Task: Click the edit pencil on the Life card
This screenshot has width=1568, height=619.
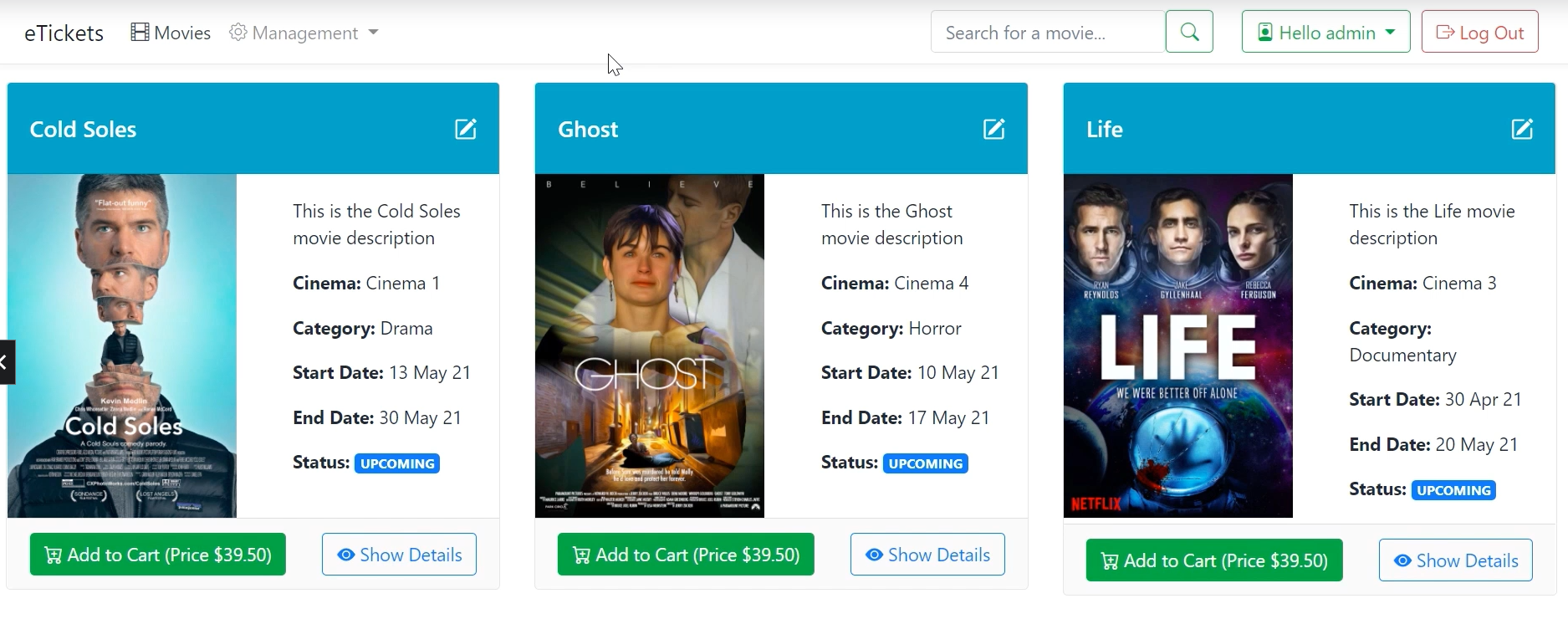Action: [x=1523, y=129]
